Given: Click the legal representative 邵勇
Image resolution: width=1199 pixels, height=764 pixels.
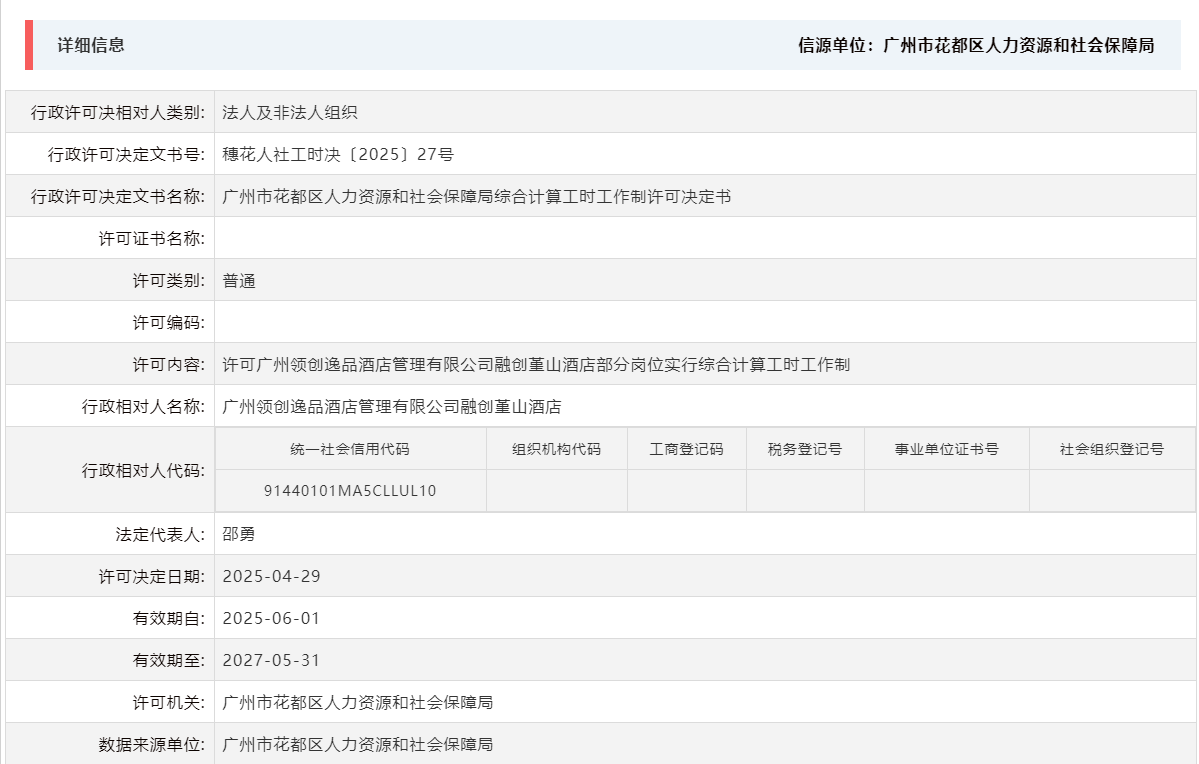Looking at the screenshot, I should pos(240,533).
